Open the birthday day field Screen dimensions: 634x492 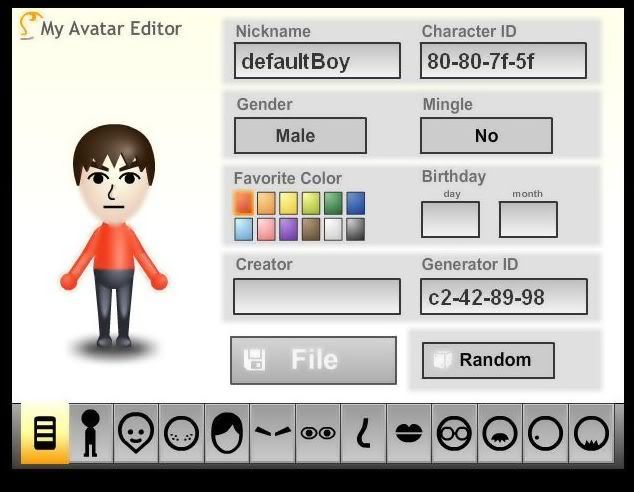(450, 219)
